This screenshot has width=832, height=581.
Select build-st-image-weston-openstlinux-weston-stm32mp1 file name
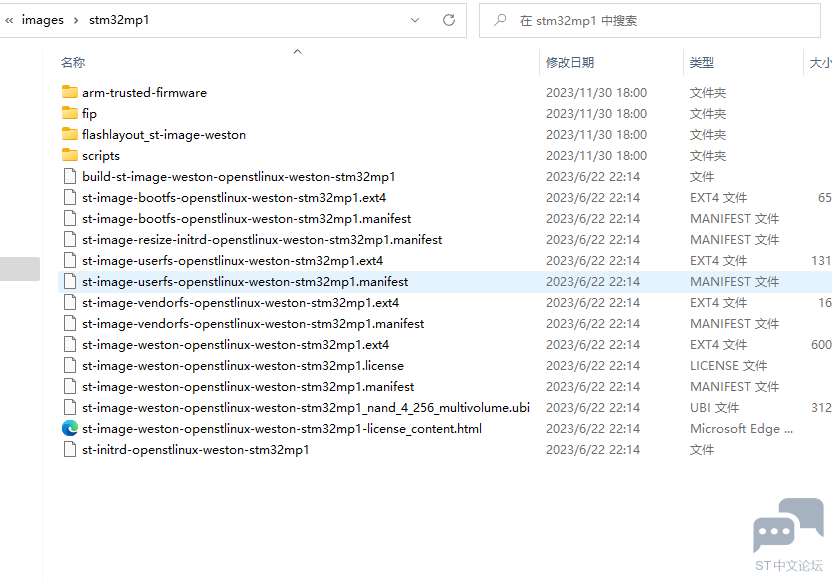[x=239, y=177]
